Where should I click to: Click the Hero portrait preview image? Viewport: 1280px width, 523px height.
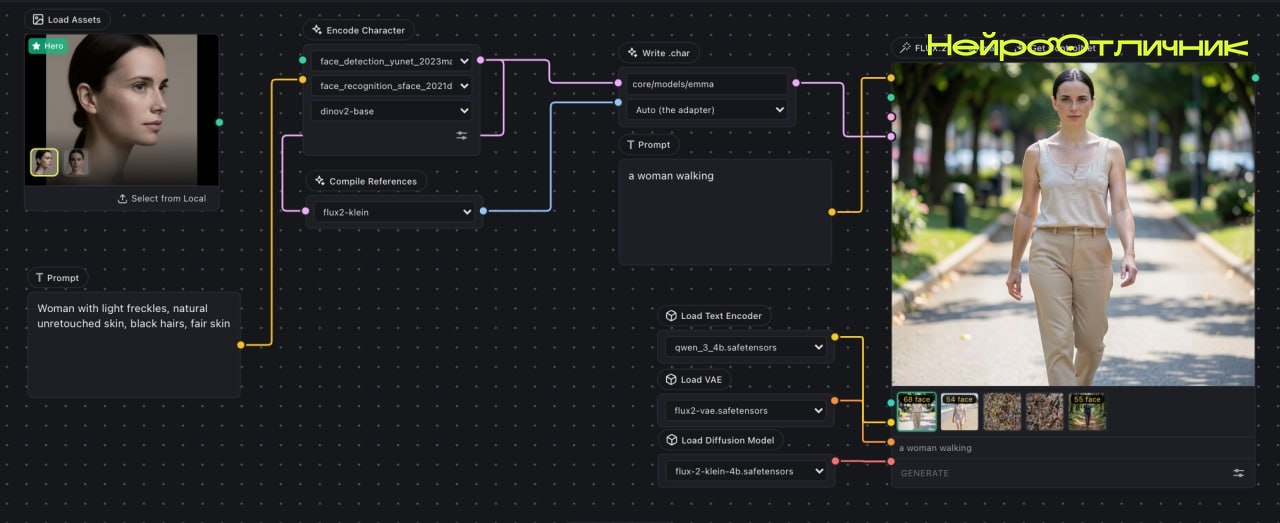point(121,110)
